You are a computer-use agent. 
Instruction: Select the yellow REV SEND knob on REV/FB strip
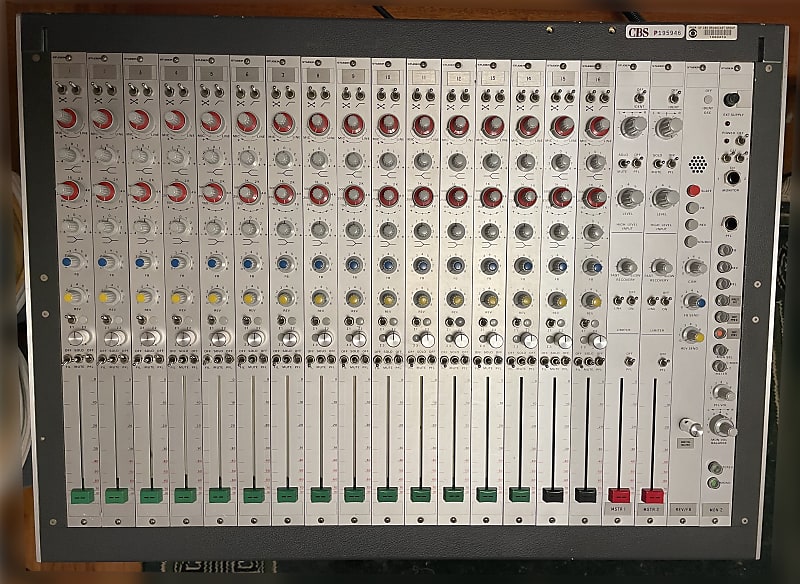691,335
